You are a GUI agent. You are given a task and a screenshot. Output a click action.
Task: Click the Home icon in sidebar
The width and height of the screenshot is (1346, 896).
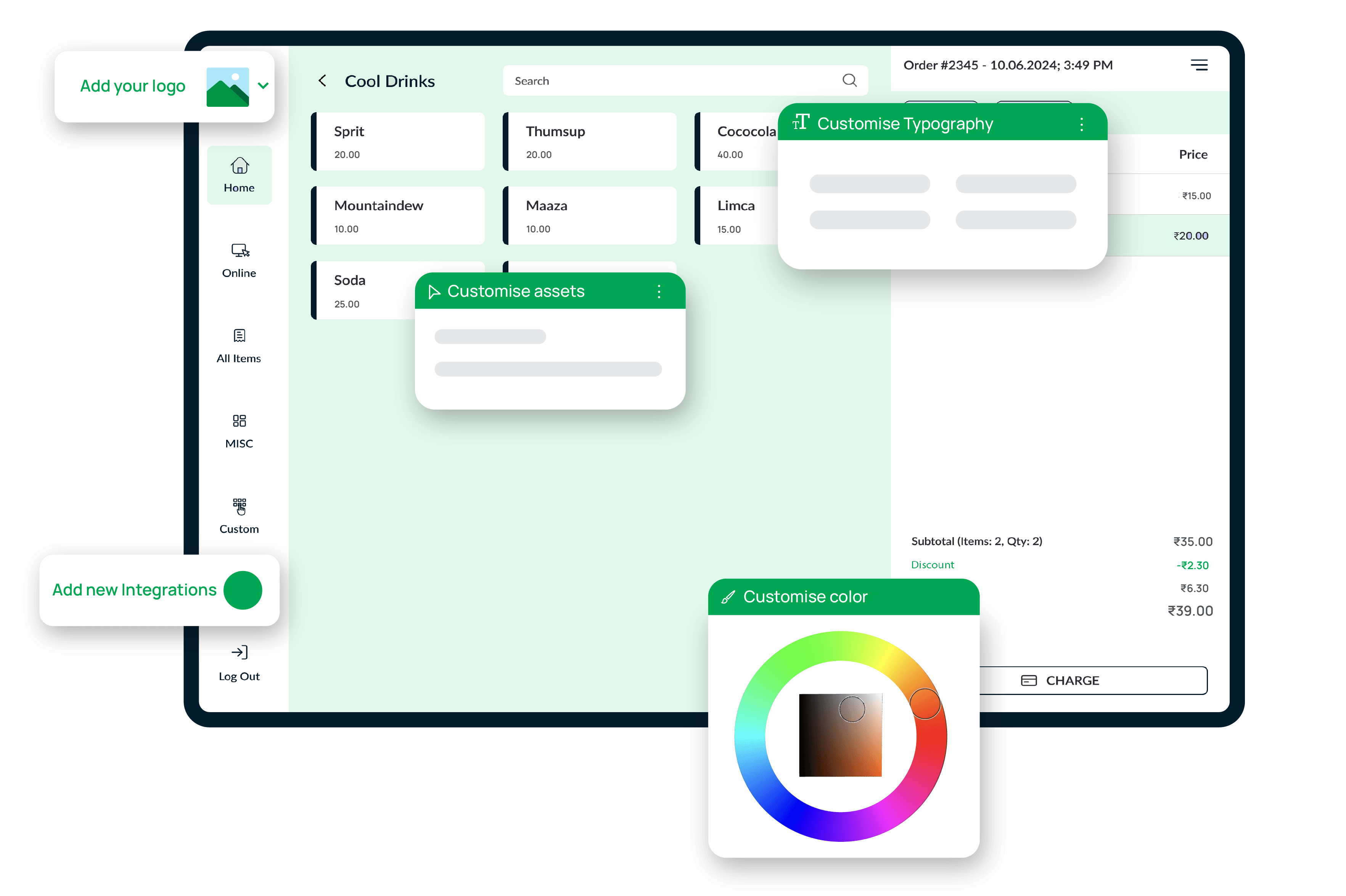click(240, 166)
